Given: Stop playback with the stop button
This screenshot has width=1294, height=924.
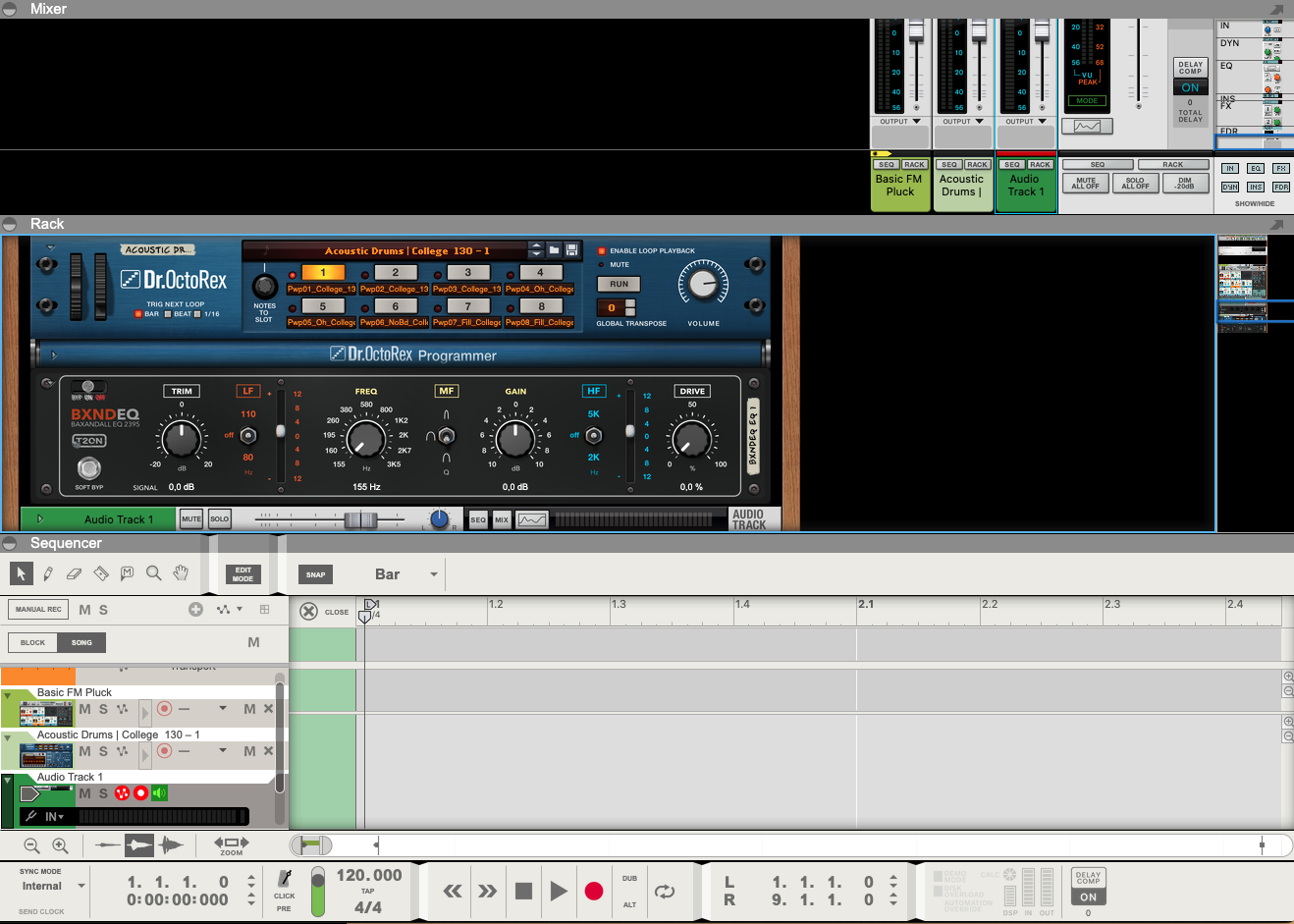Looking at the screenshot, I should click(x=523, y=892).
